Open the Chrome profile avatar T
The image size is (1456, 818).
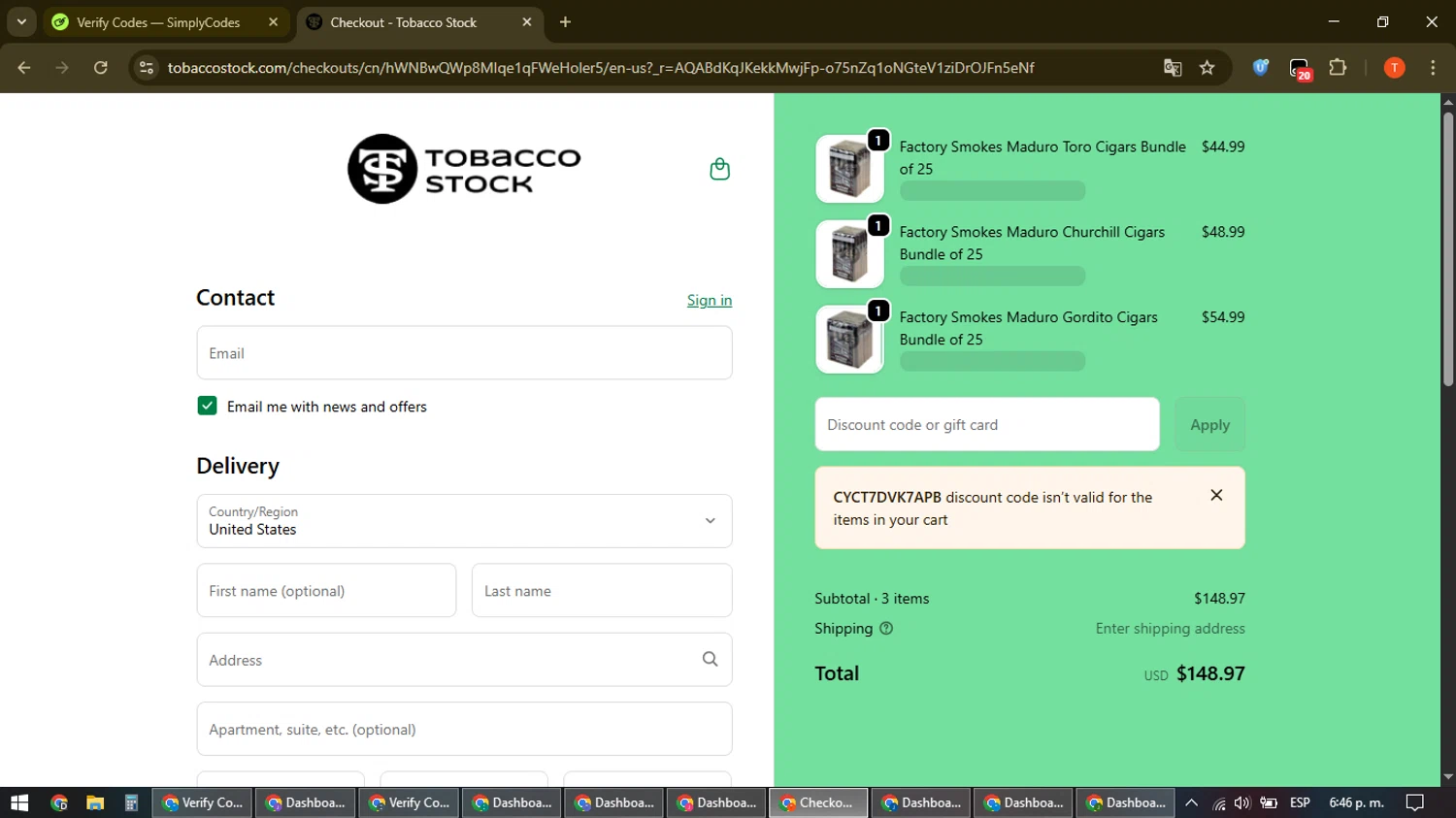[x=1394, y=68]
